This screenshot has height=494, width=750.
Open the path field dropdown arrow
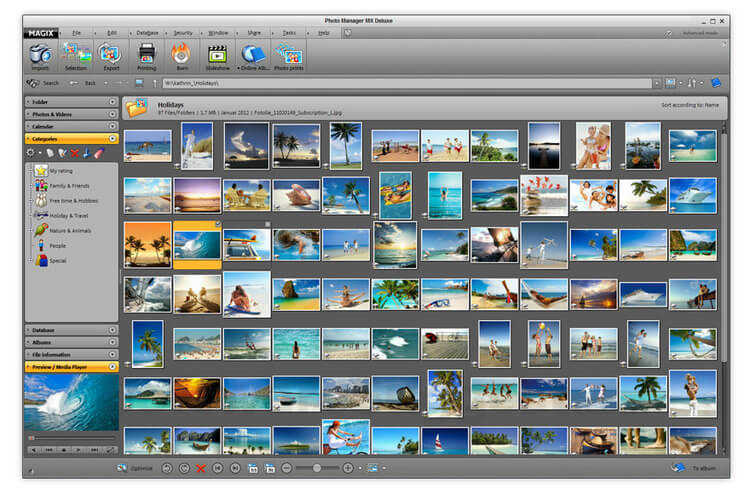657,83
